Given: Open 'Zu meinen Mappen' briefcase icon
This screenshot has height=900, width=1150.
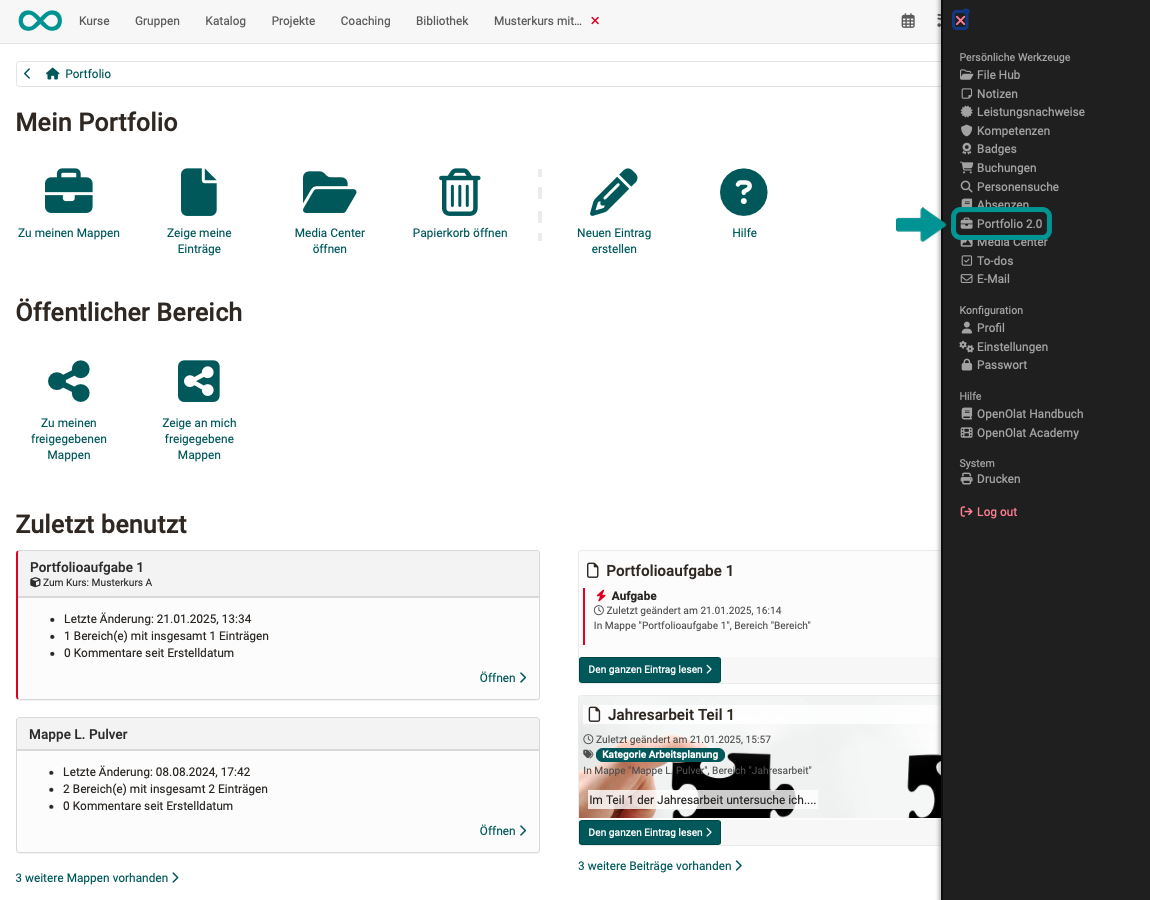Looking at the screenshot, I should [68, 191].
